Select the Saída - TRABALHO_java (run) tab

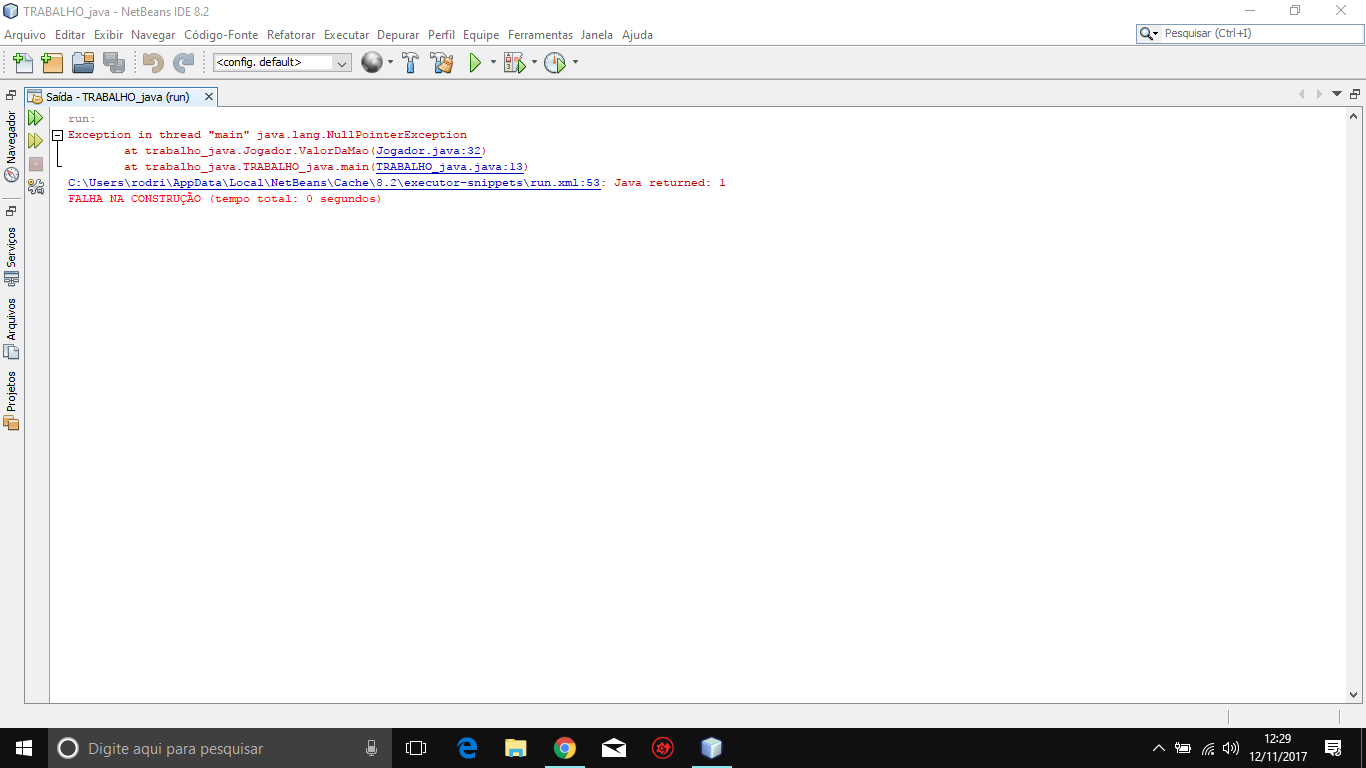tap(117, 97)
